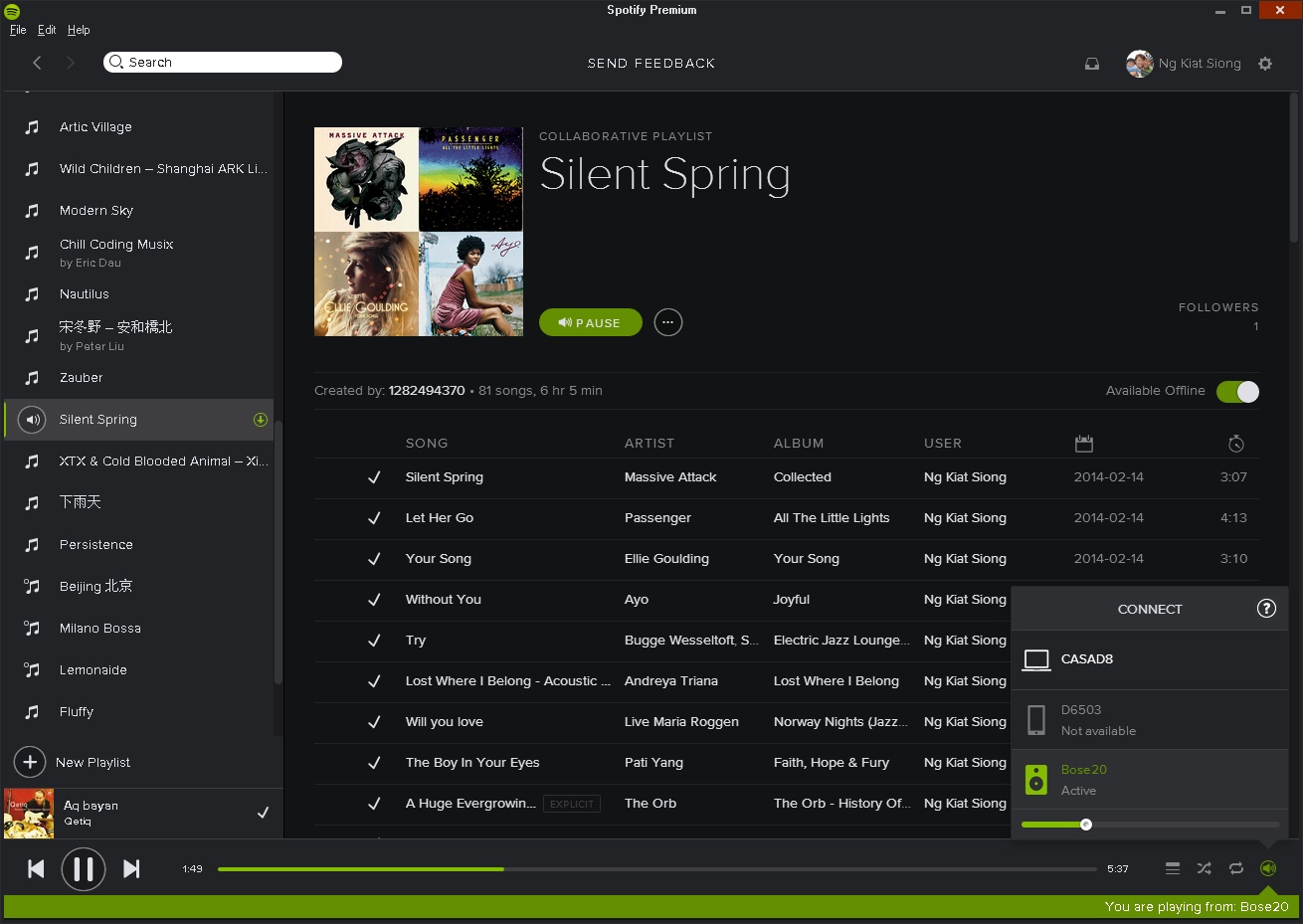Go back to the previous track
Screen dimensions: 1303x924
[x=36, y=869]
